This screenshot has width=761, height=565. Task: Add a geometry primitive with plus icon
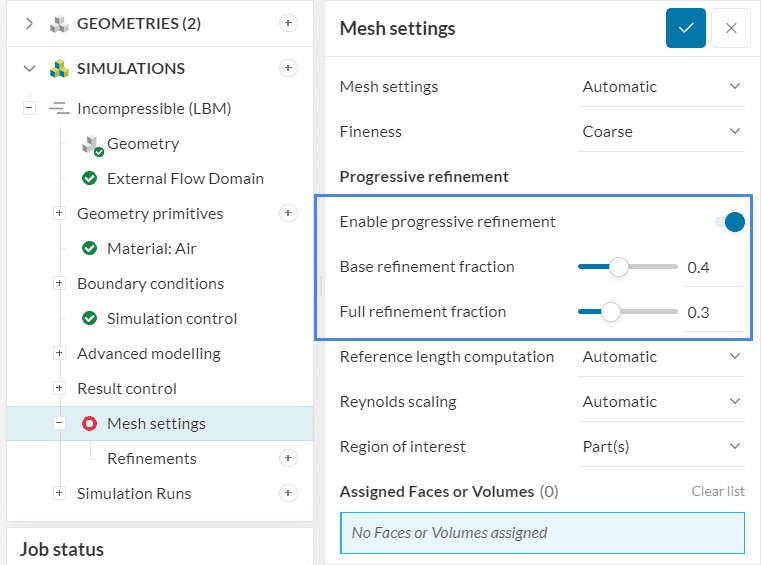[288, 213]
